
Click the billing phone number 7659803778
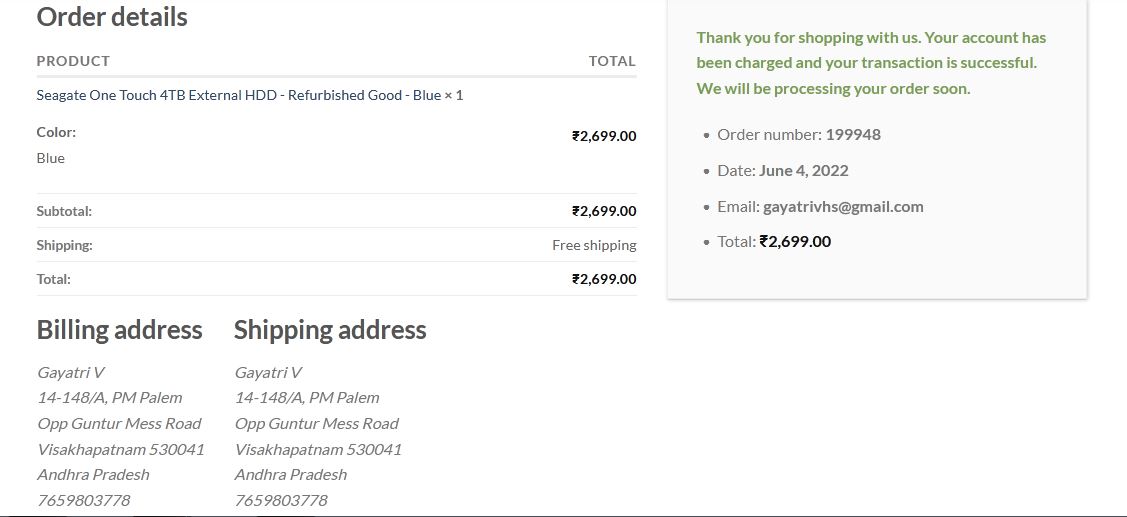[84, 500]
